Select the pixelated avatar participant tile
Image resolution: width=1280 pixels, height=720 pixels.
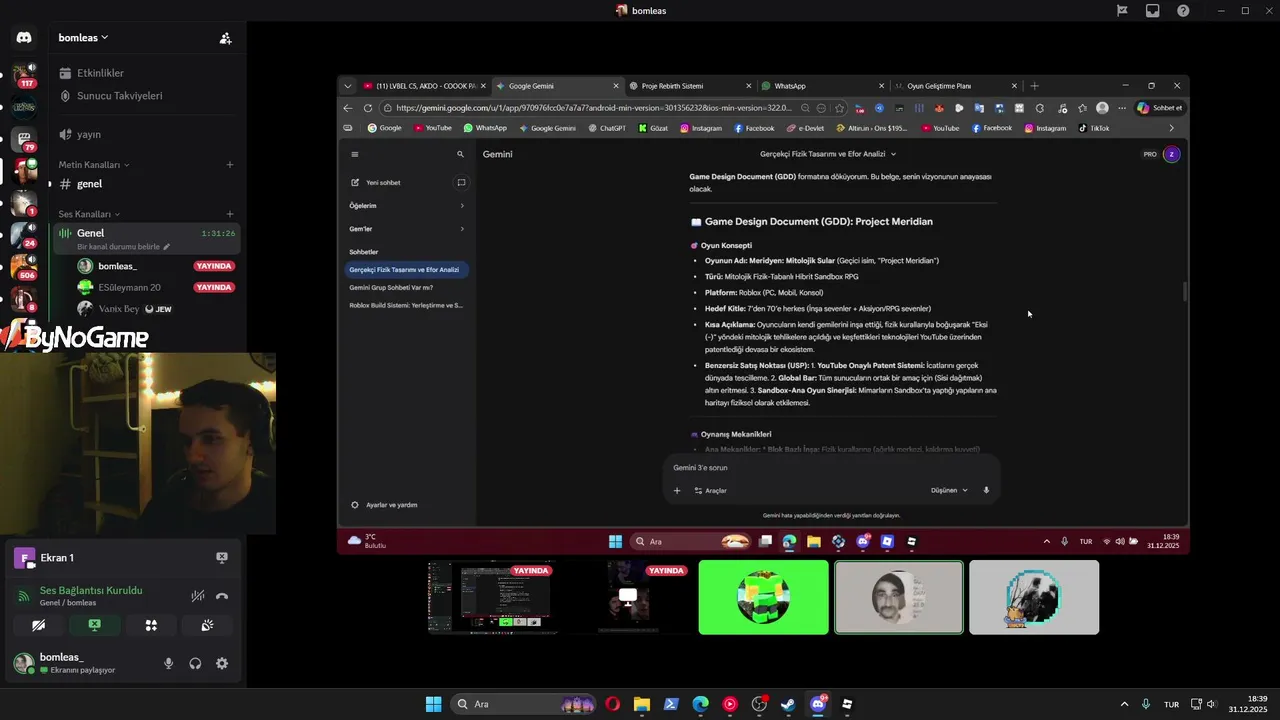point(1034,597)
